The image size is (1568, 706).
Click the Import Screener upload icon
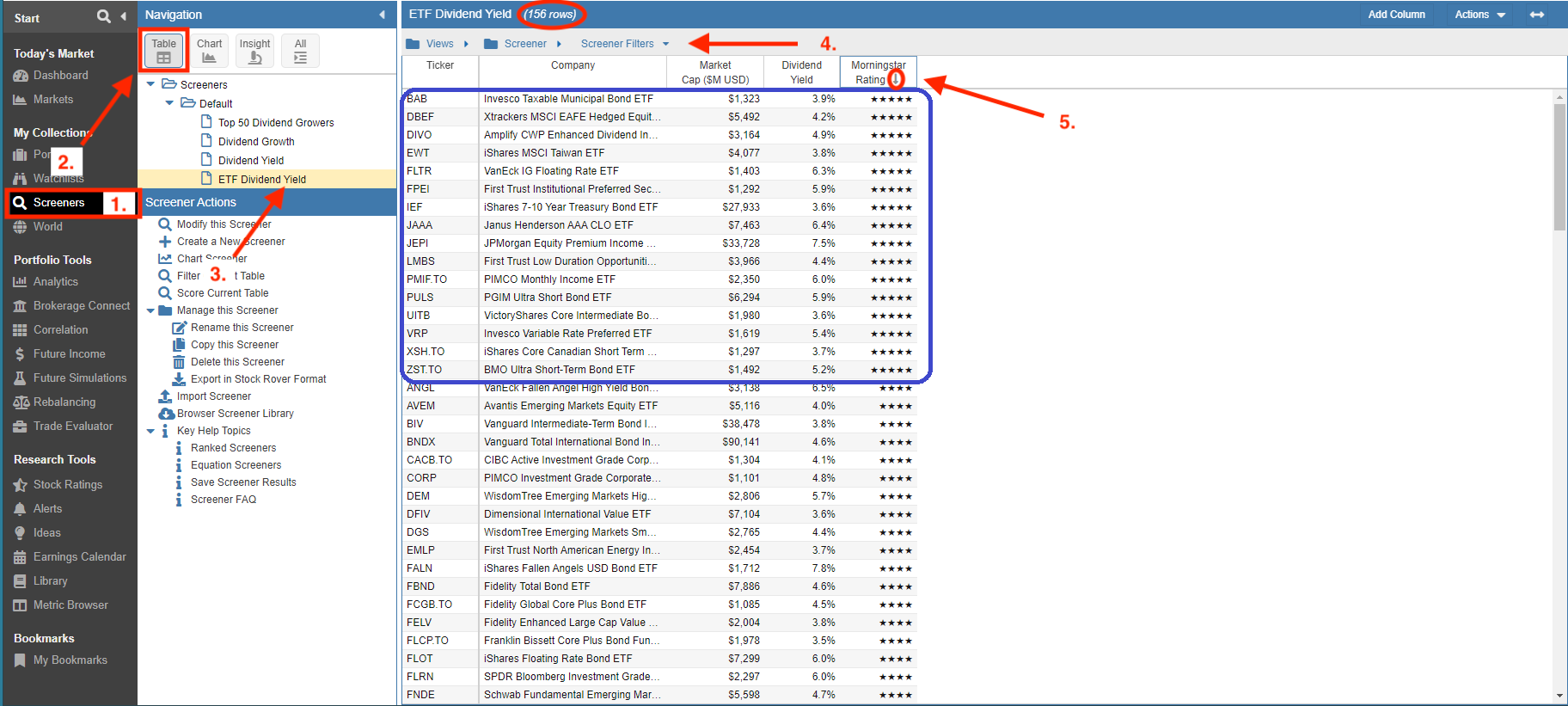pos(165,396)
